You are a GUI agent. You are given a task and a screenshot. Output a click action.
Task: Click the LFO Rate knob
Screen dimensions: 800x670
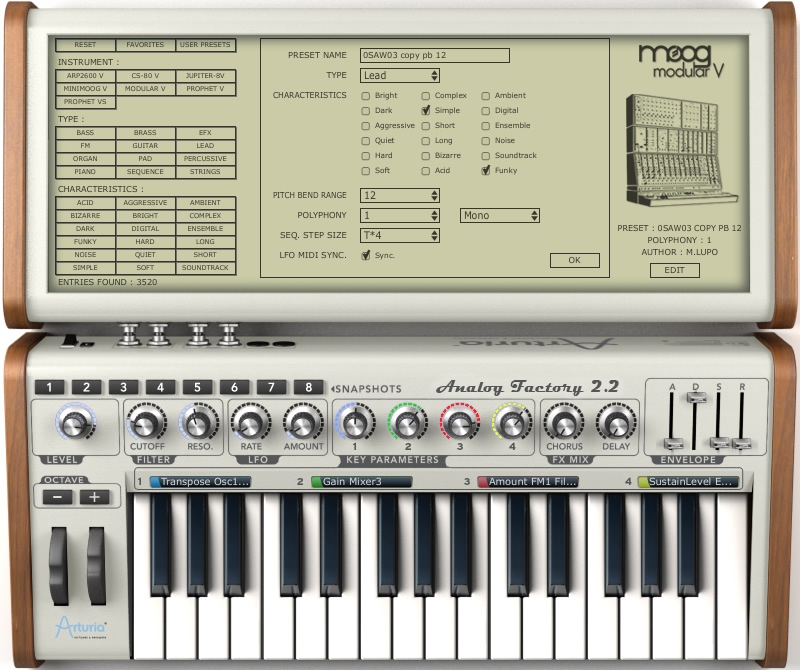pyautogui.click(x=251, y=423)
